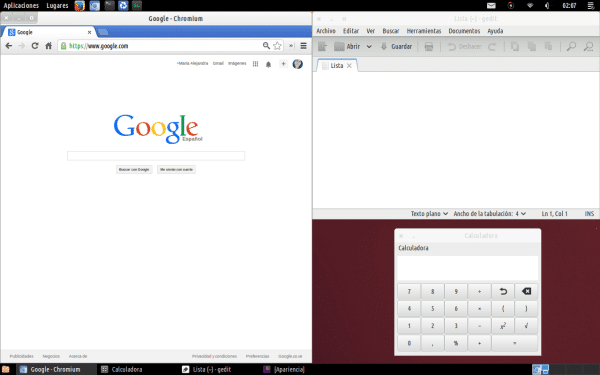Open the volume indicator
Image resolution: width=600 pixels, height=375 pixels.
click(x=547, y=5)
